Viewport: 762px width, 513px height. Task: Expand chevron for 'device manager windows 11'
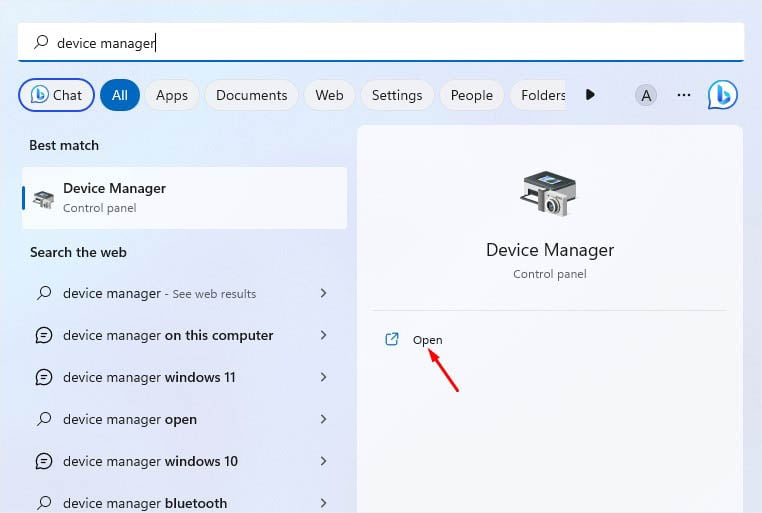(323, 377)
